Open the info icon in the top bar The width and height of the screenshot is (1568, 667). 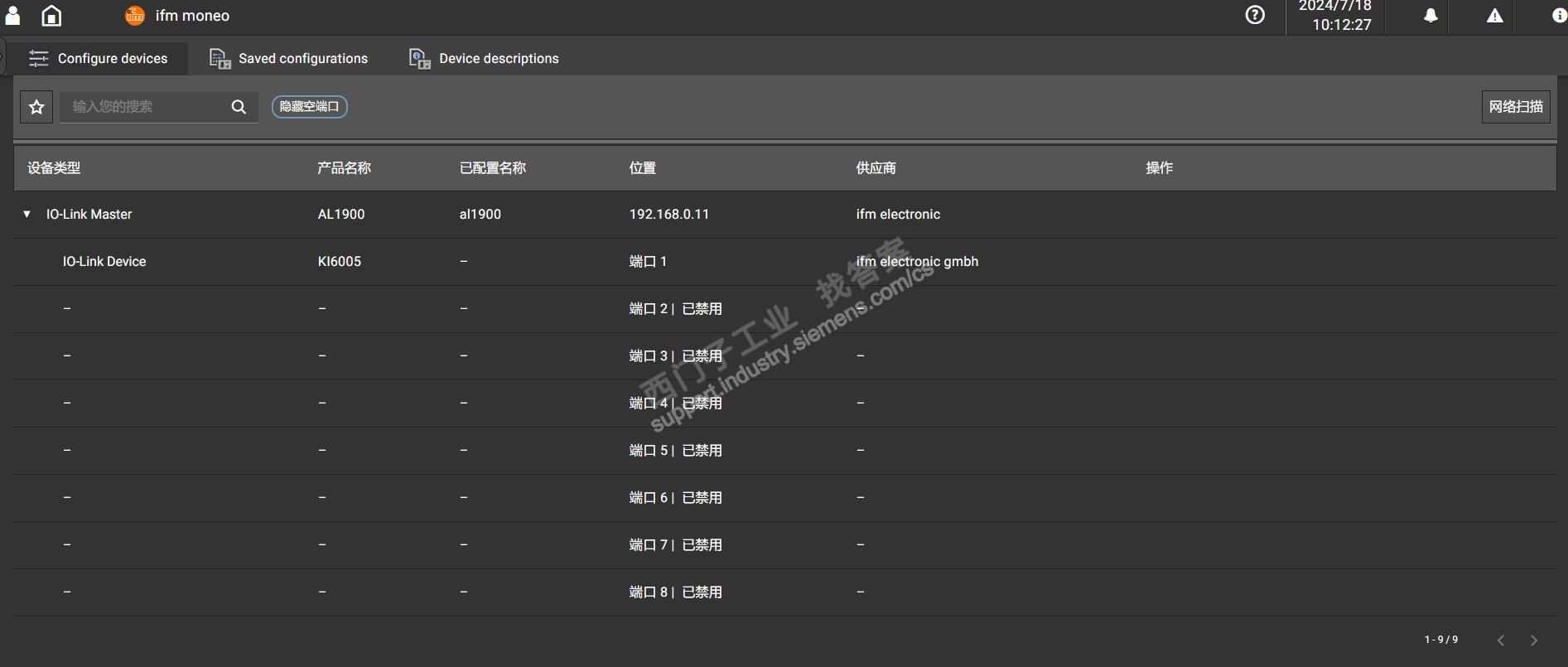(1559, 15)
